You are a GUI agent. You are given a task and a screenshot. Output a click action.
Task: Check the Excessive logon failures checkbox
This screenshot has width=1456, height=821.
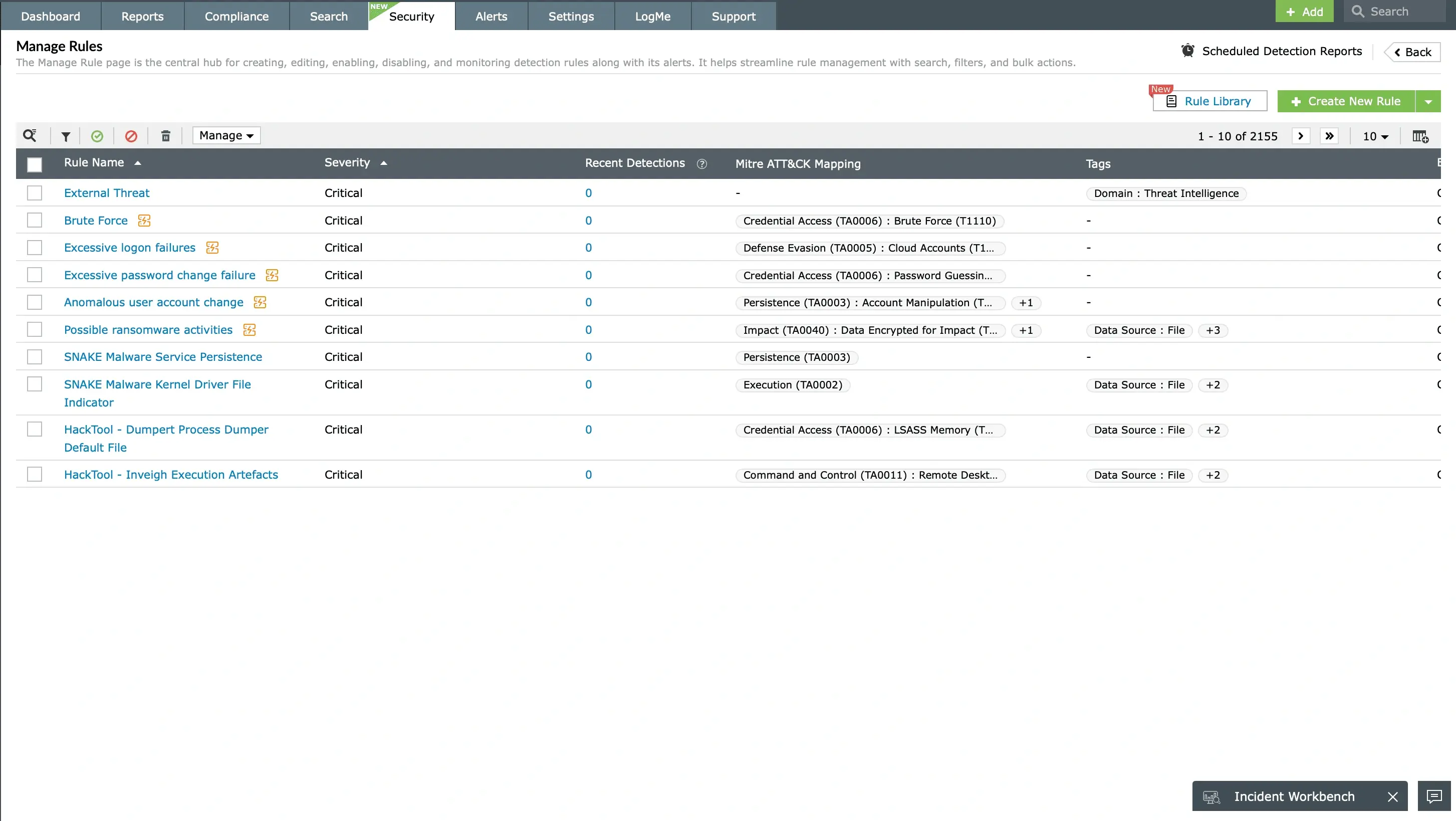pos(35,248)
